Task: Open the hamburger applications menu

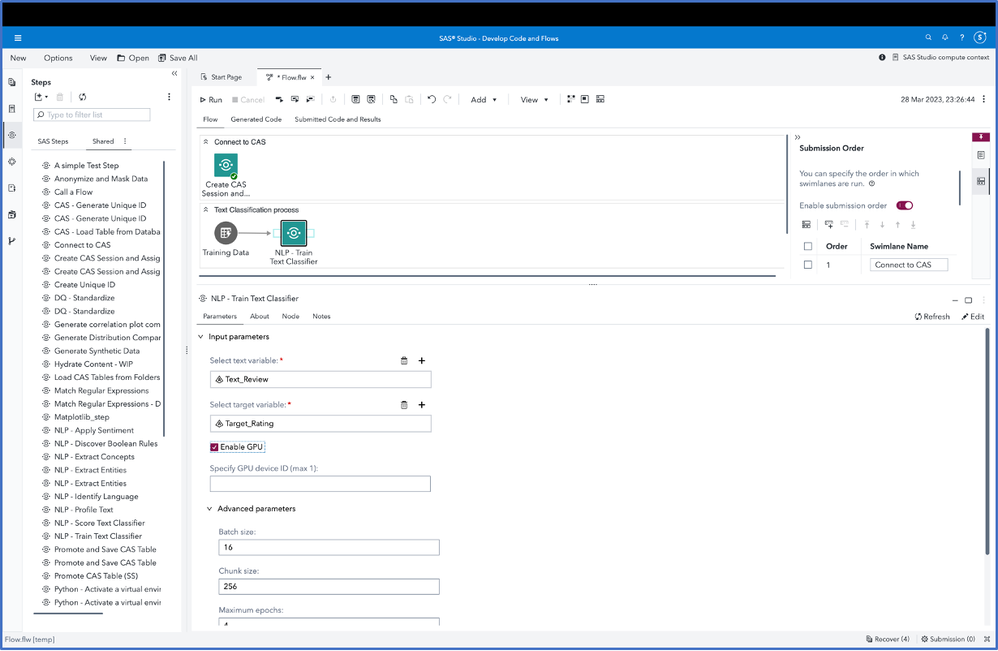Action: [x=18, y=38]
